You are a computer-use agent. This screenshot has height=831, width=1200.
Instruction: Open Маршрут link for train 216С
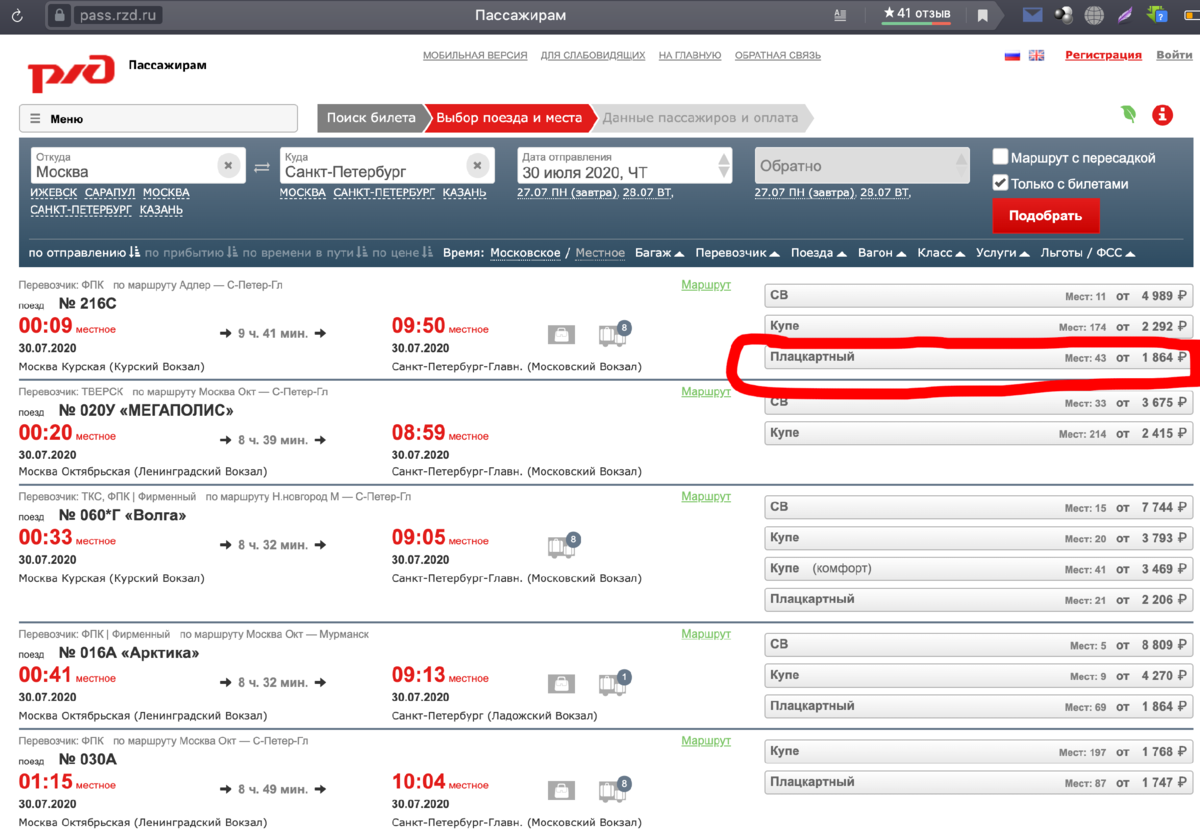(706, 285)
